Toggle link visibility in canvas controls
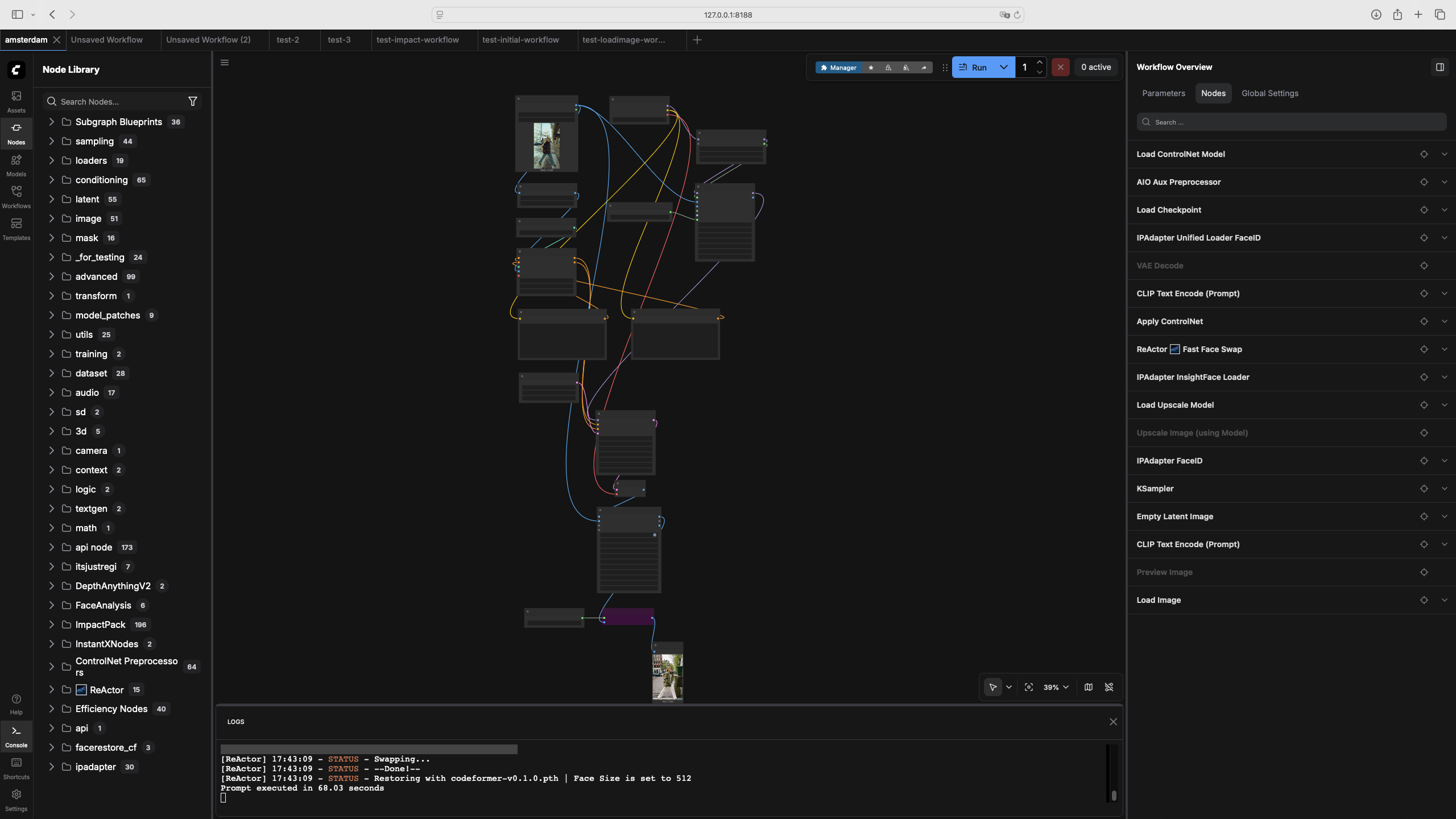The width and height of the screenshot is (1456, 819). (1109, 687)
